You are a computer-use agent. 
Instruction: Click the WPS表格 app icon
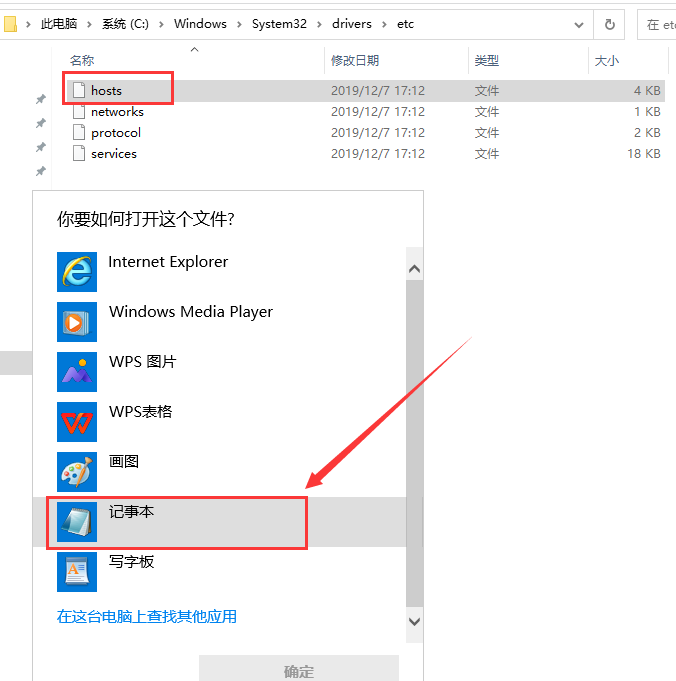pos(77,422)
